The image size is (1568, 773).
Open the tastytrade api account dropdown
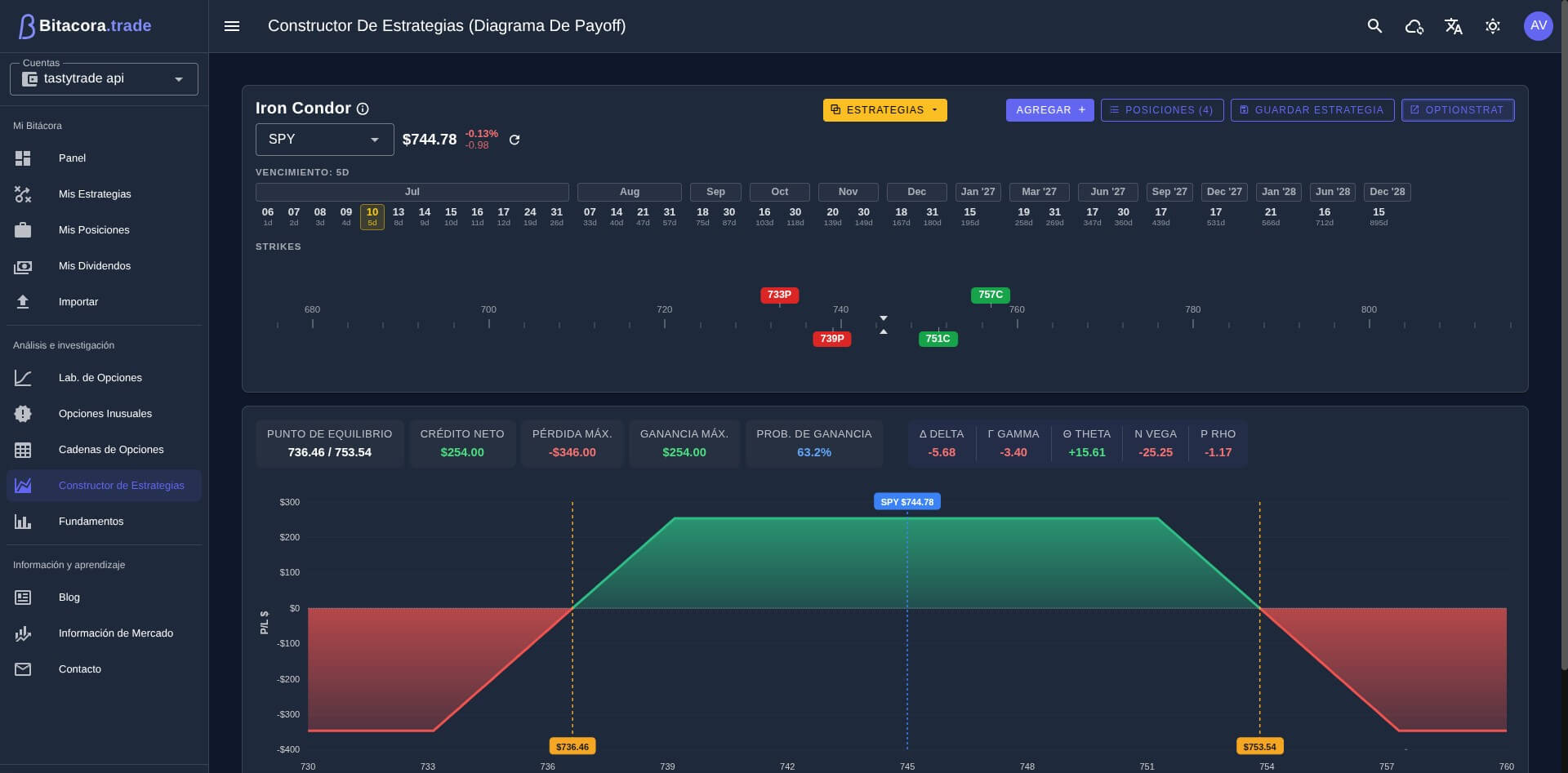click(104, 79)
